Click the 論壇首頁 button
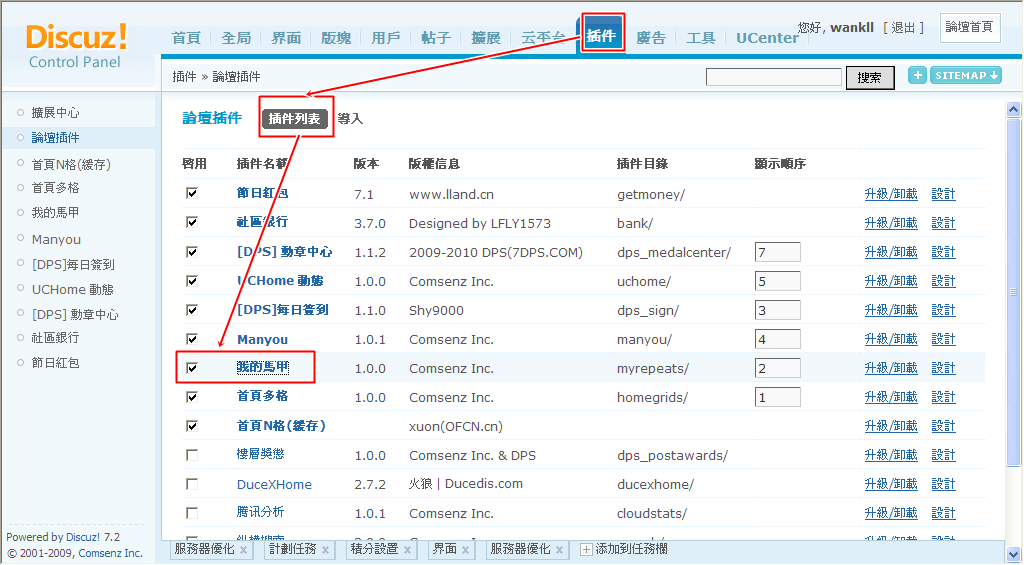This screenshot has width=1024, height=565. click(970, 27)
